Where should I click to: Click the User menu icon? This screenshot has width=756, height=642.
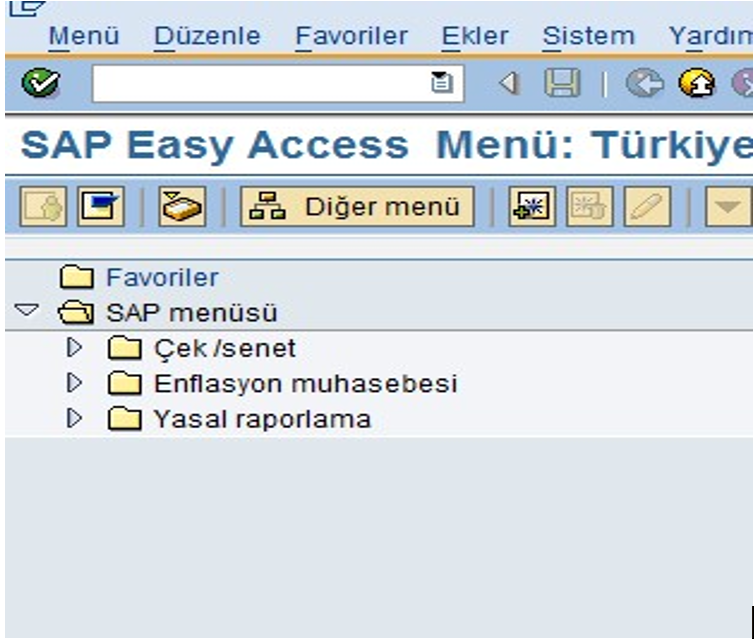(43, 206)
